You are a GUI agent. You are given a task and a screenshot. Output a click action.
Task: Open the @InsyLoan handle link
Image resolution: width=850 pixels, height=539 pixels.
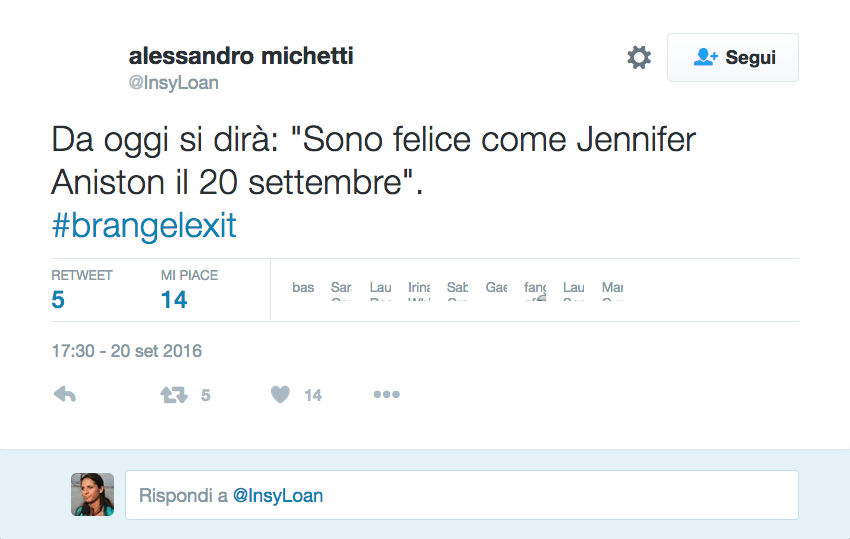[173, 83]
